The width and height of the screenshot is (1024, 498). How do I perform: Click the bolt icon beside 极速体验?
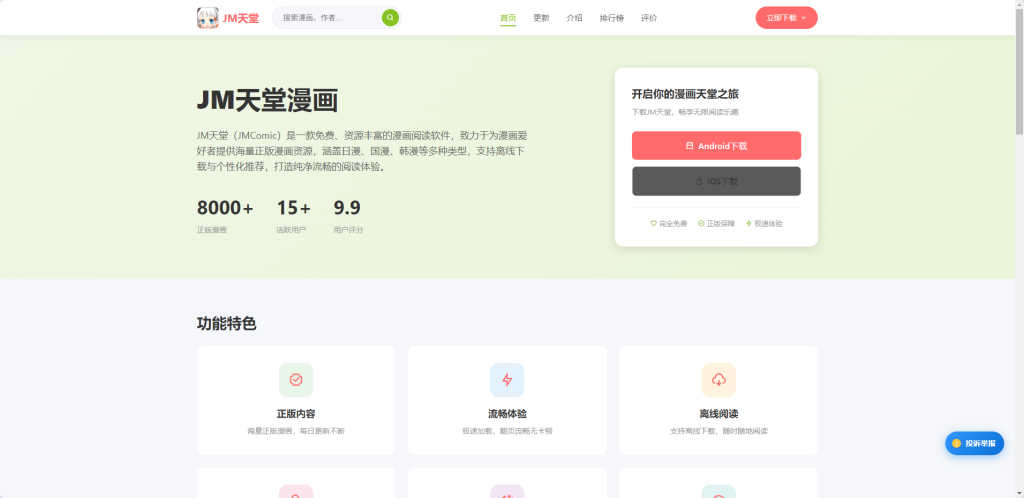tap(749, 223)
